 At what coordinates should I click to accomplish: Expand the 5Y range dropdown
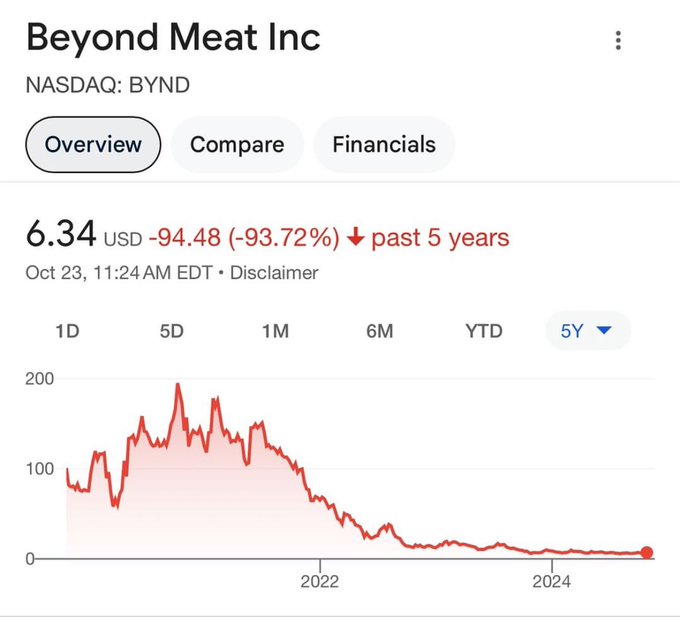click(x=587, y=331)
